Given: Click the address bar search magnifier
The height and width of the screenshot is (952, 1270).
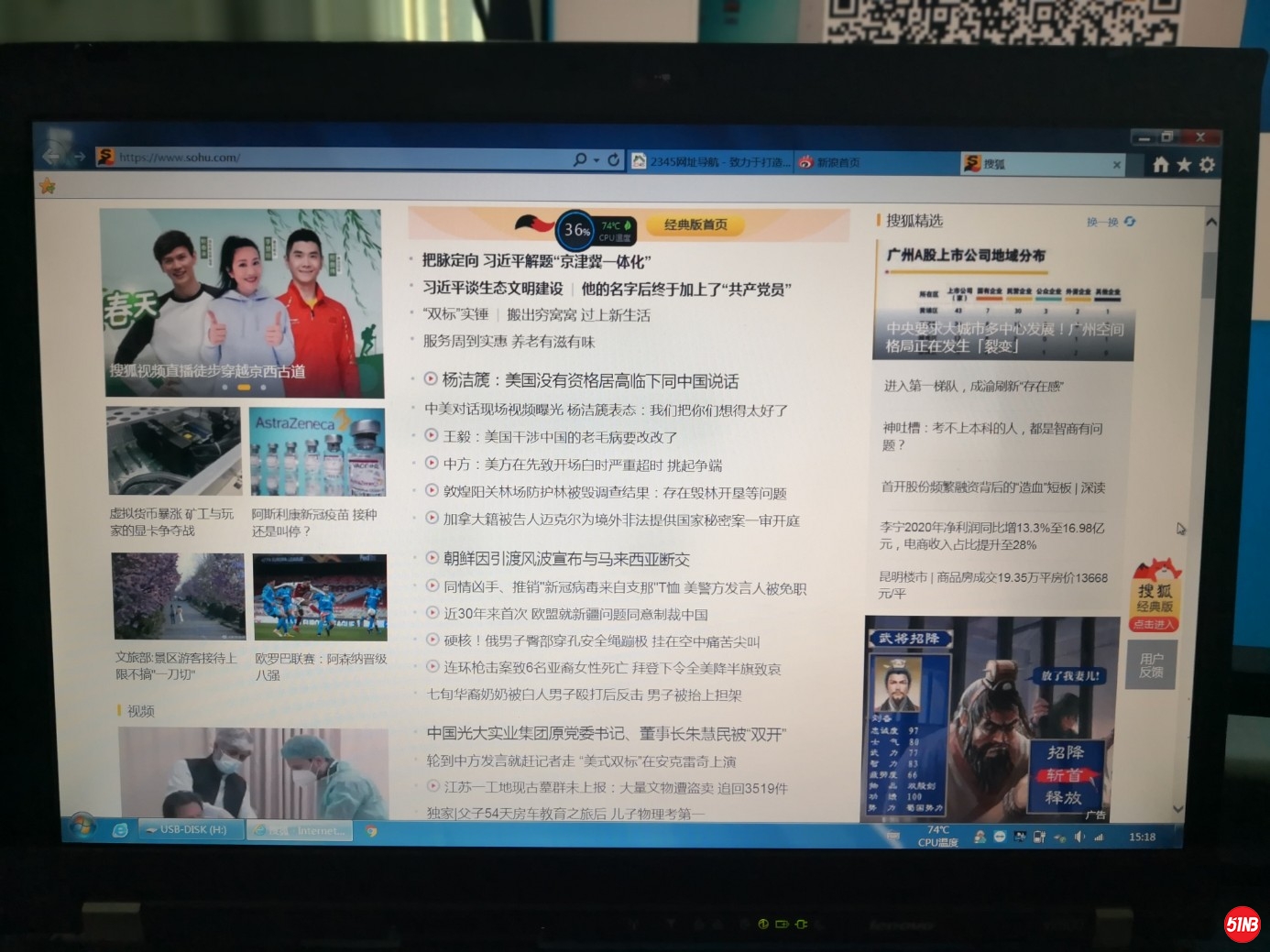Looking at the screenshot, I should pos(580,159).
